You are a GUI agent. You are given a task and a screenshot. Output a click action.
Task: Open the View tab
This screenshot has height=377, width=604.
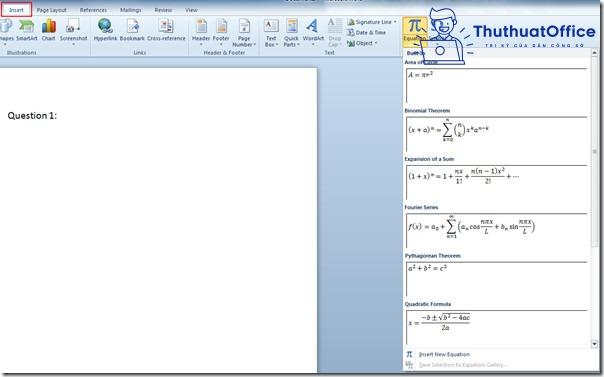[x=191, y=10]
